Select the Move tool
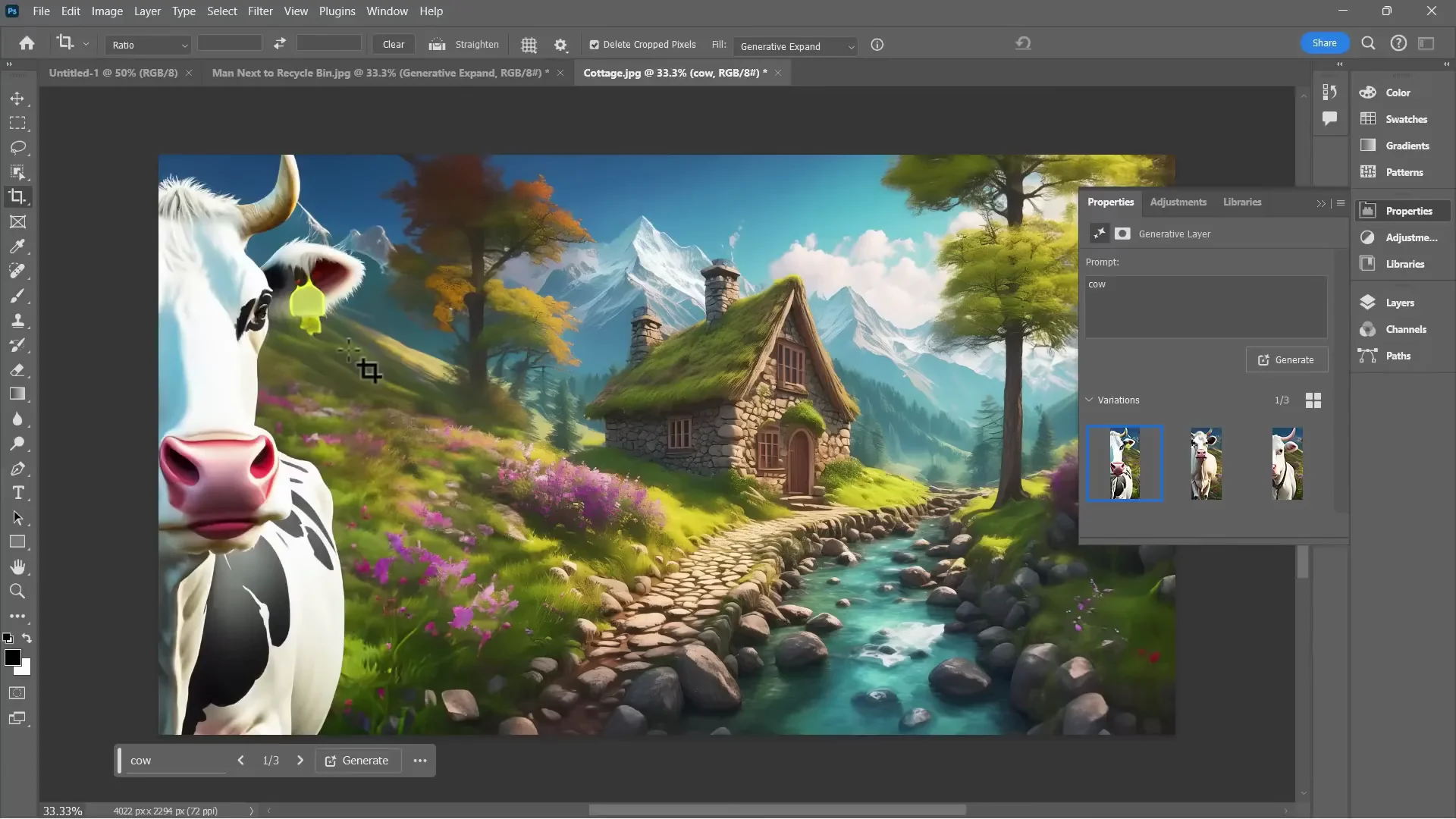Image resolution: width=1456 pixels, height=819 pixels. click(18, 99)
